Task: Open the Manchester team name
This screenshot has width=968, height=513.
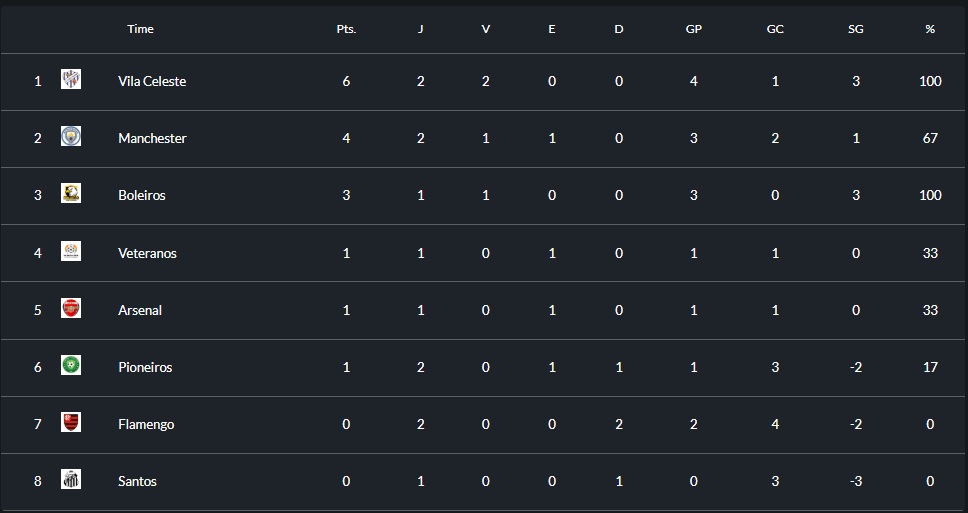Action: tap(152, 138)
